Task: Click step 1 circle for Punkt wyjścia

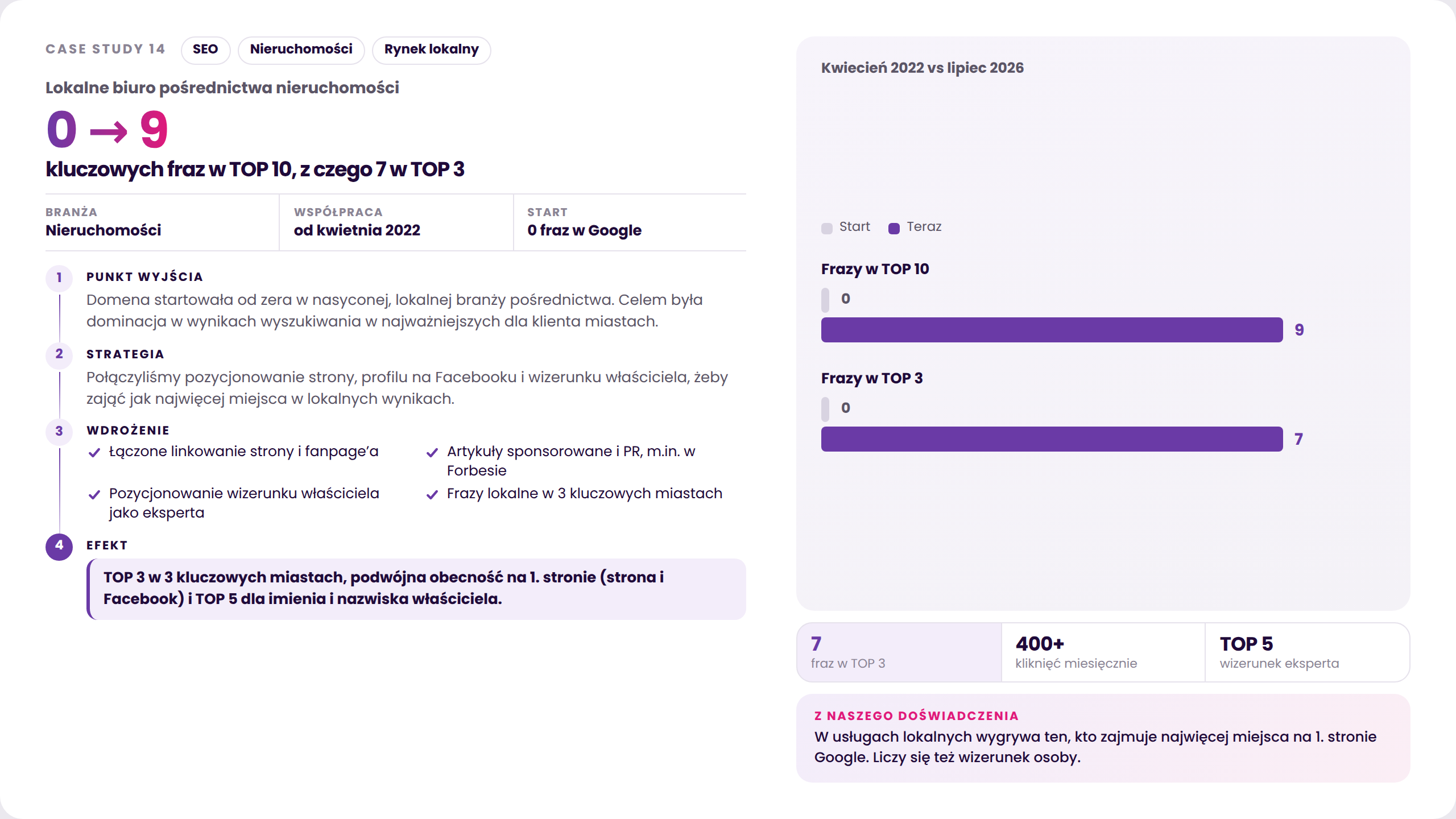Action: coord(59,278)
